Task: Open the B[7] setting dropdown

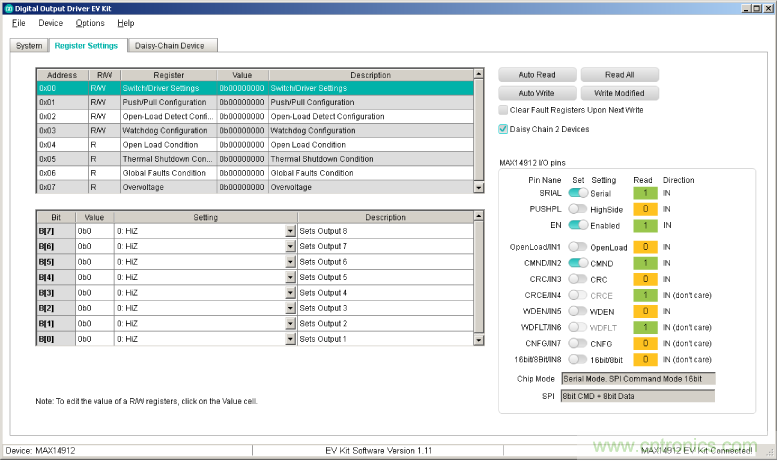Action: coord(291,231)
